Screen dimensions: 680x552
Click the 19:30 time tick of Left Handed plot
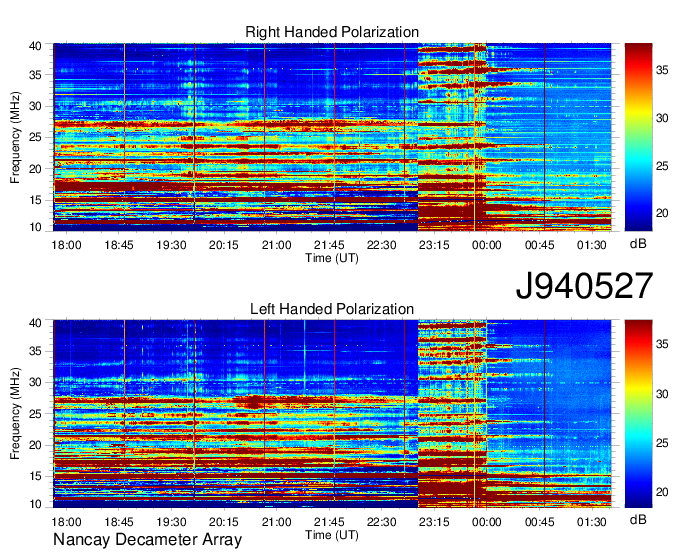tap(171, 522)
